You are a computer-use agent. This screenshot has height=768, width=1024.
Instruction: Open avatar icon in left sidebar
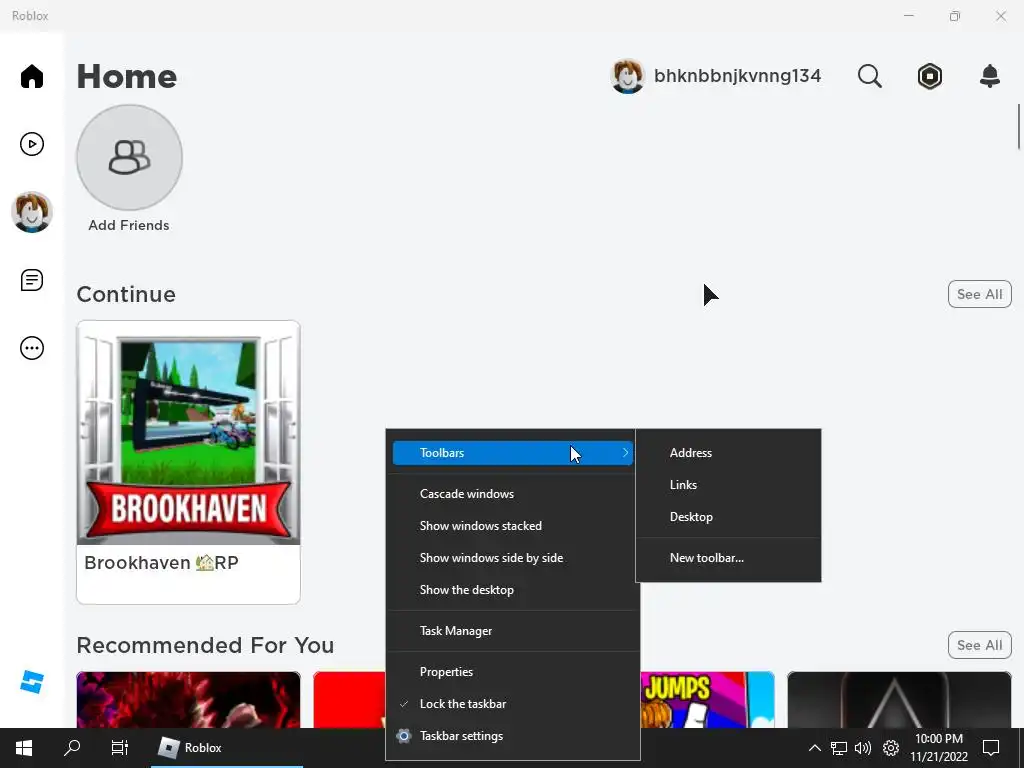[31, 212]
